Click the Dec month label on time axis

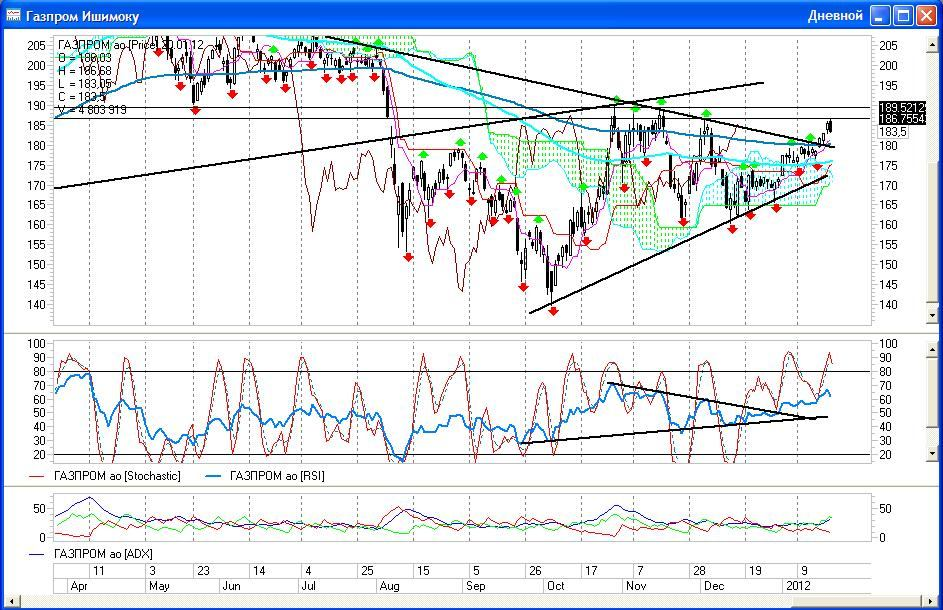(x=714, y=586)
